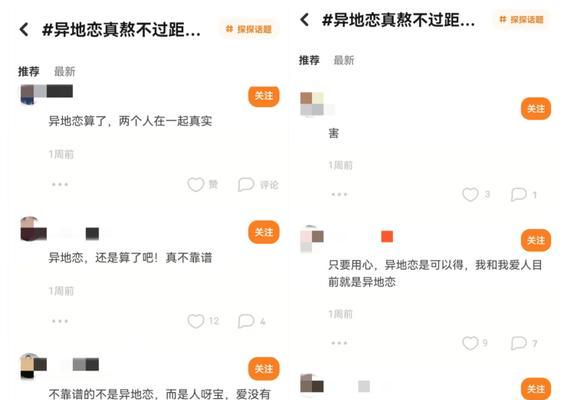The image size is (577, 400).
Task: Like the '害' post with 3 likes
Action: (470, 194)
